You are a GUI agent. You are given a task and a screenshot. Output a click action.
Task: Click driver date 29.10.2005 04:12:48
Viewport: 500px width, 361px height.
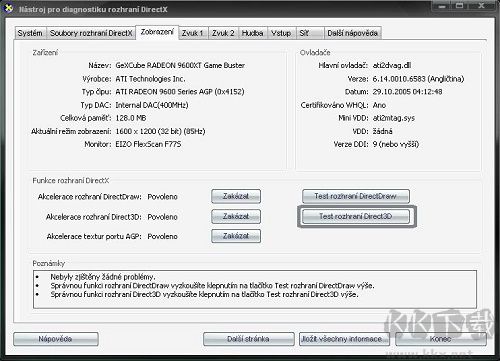pyautogui.click(x=407, y=92)
